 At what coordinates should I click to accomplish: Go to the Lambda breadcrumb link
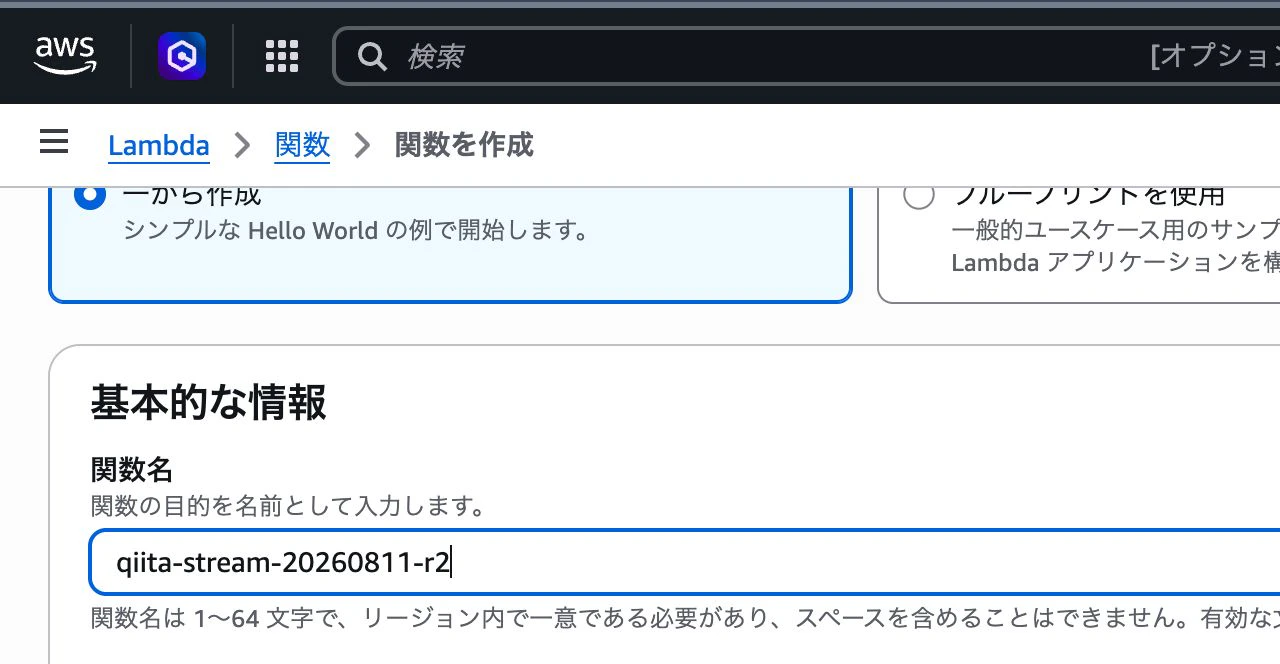(x=159, y=145)
